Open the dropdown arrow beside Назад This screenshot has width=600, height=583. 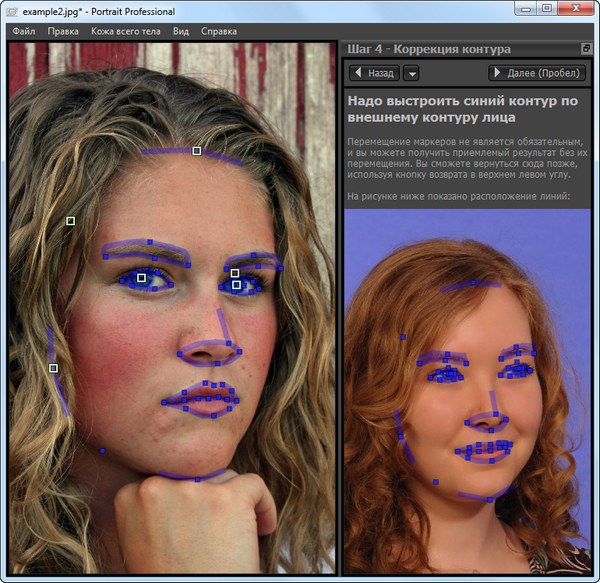tap(411, 73)
